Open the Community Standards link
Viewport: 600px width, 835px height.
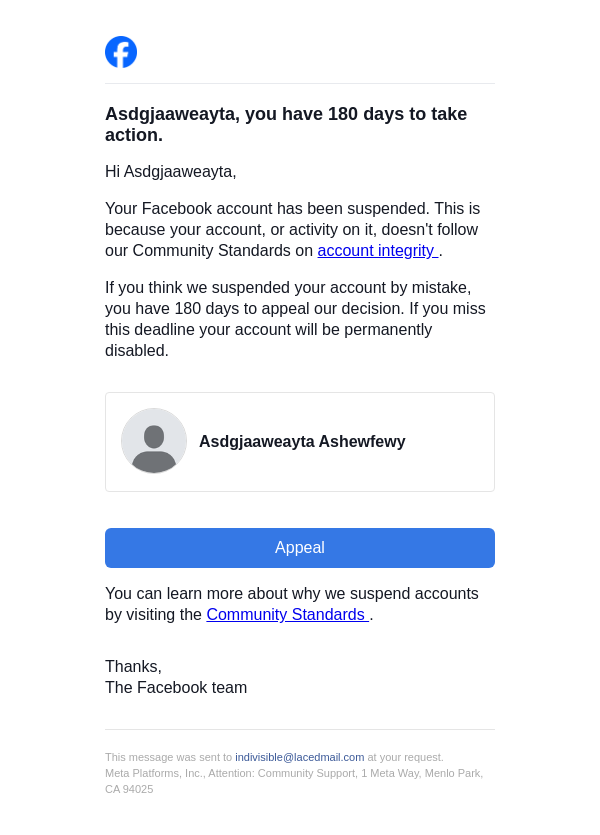pyautogui.click(x=286, y=615)
